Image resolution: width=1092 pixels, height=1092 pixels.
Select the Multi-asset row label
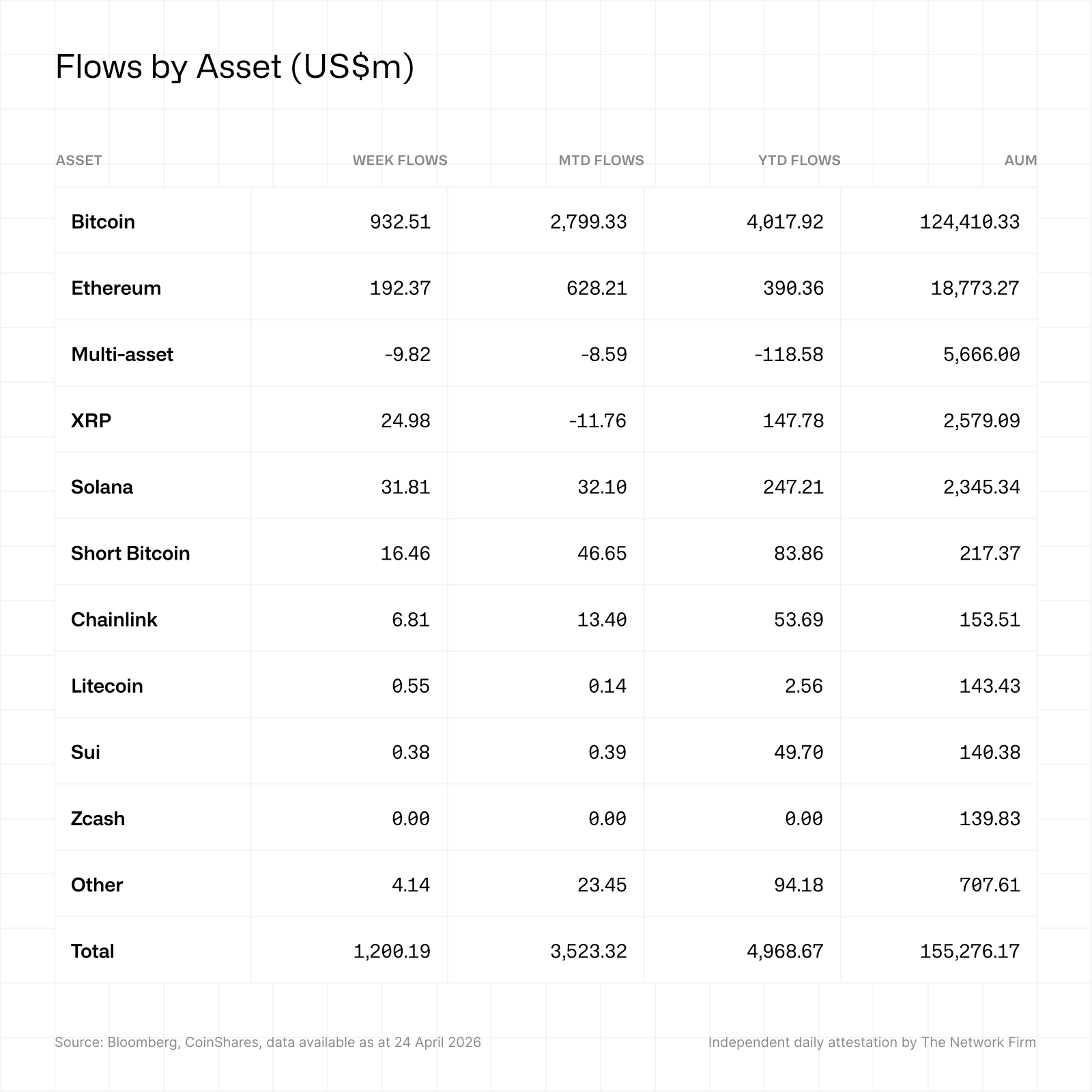tap(122, 354)
